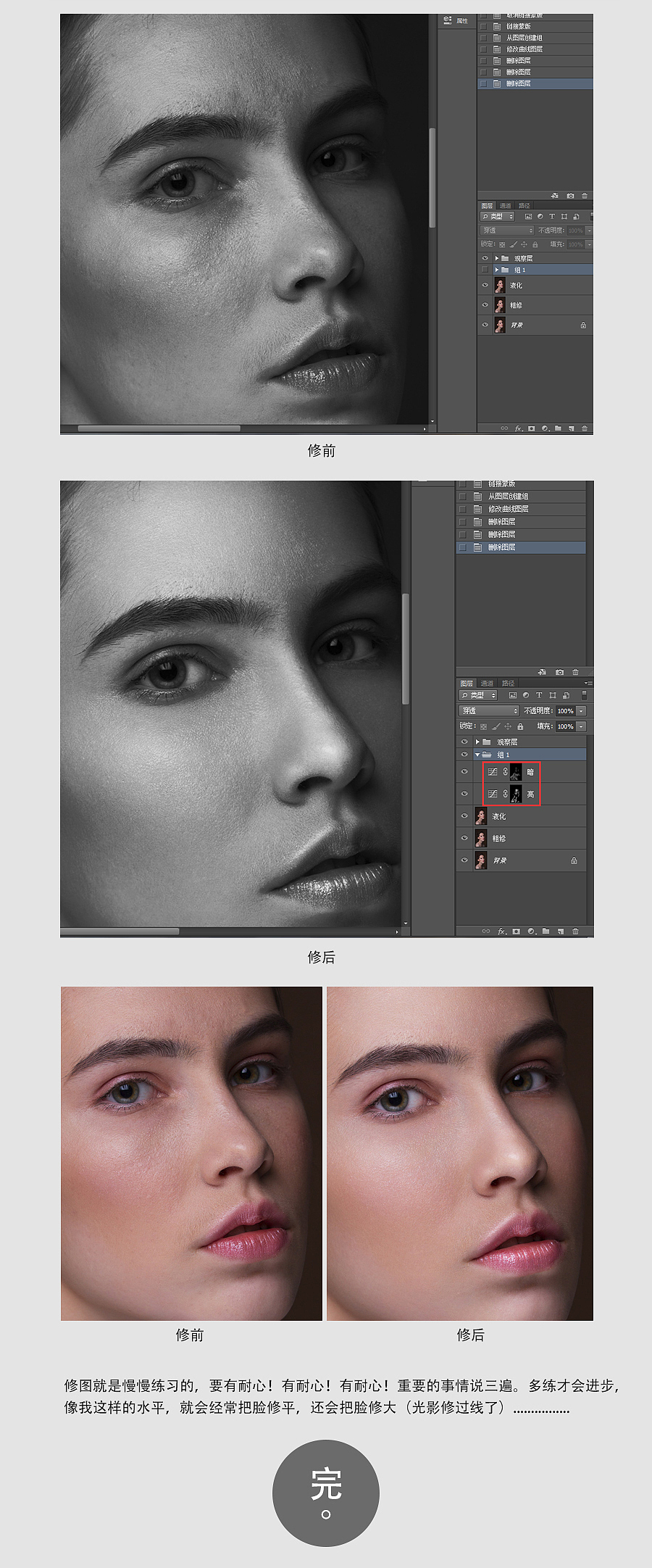Switch to 路径 tab in 修后 screenshot
Viewport: 652px width, 1568px height.
coord(508,683)
